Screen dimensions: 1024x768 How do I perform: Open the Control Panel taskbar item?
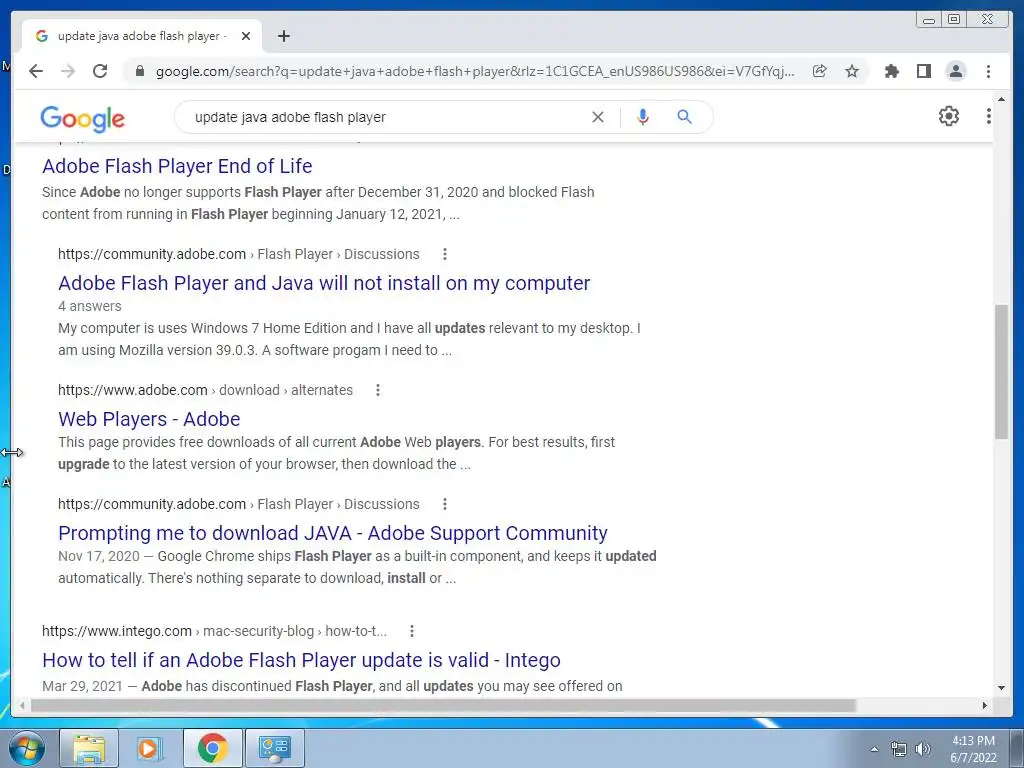(274, 748)
